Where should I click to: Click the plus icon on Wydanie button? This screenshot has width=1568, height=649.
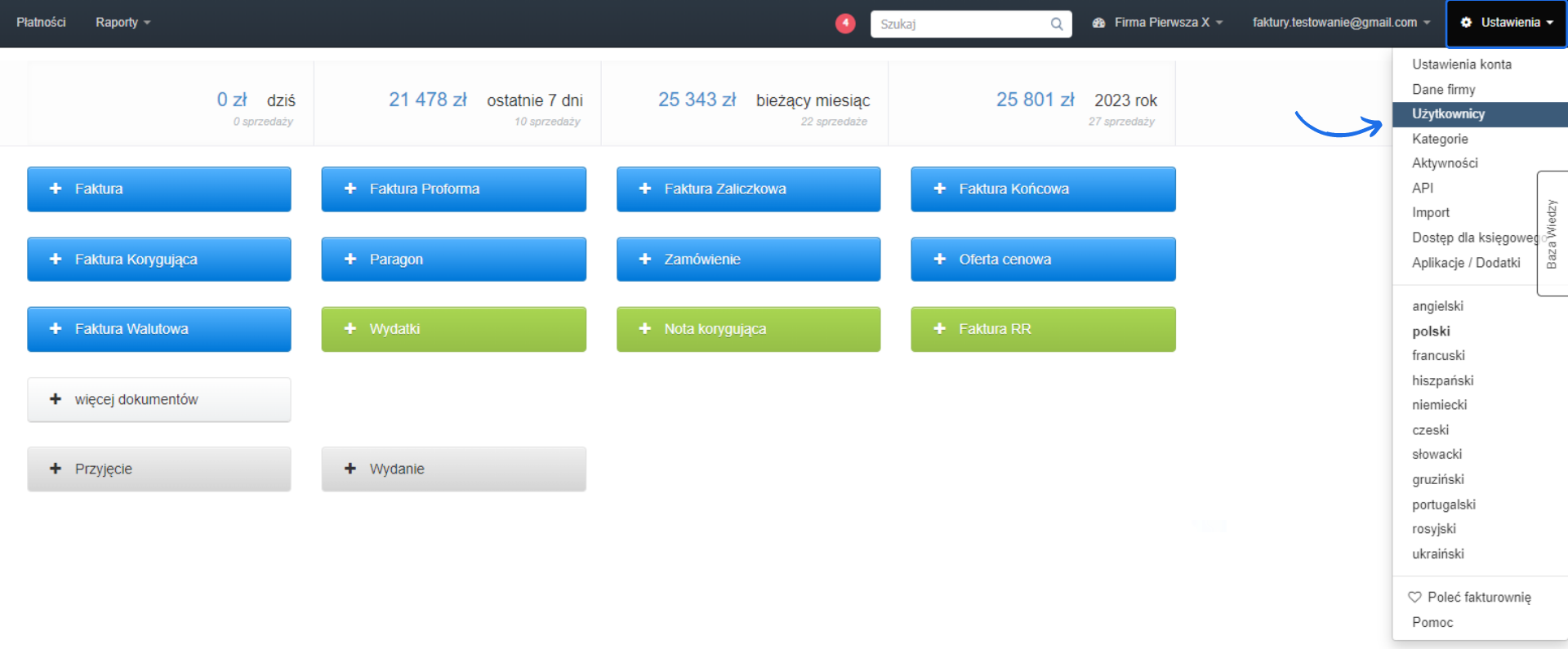pyautogui.click(x=350, y=469)
